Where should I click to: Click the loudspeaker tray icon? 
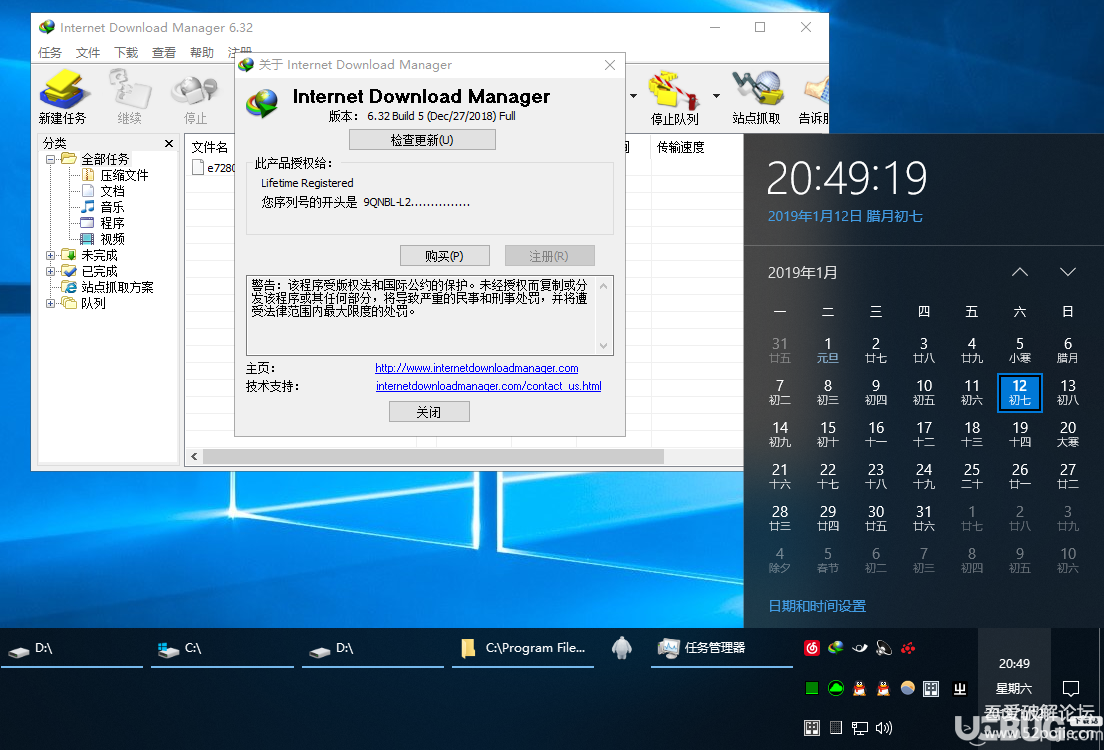tap(884, 648)
